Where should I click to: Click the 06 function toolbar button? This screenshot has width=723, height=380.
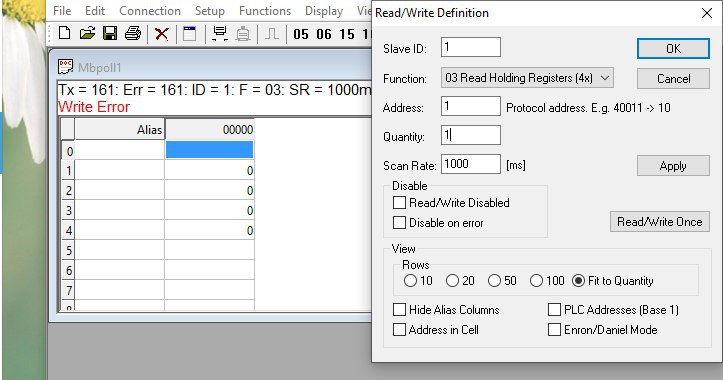pos(324,34)
